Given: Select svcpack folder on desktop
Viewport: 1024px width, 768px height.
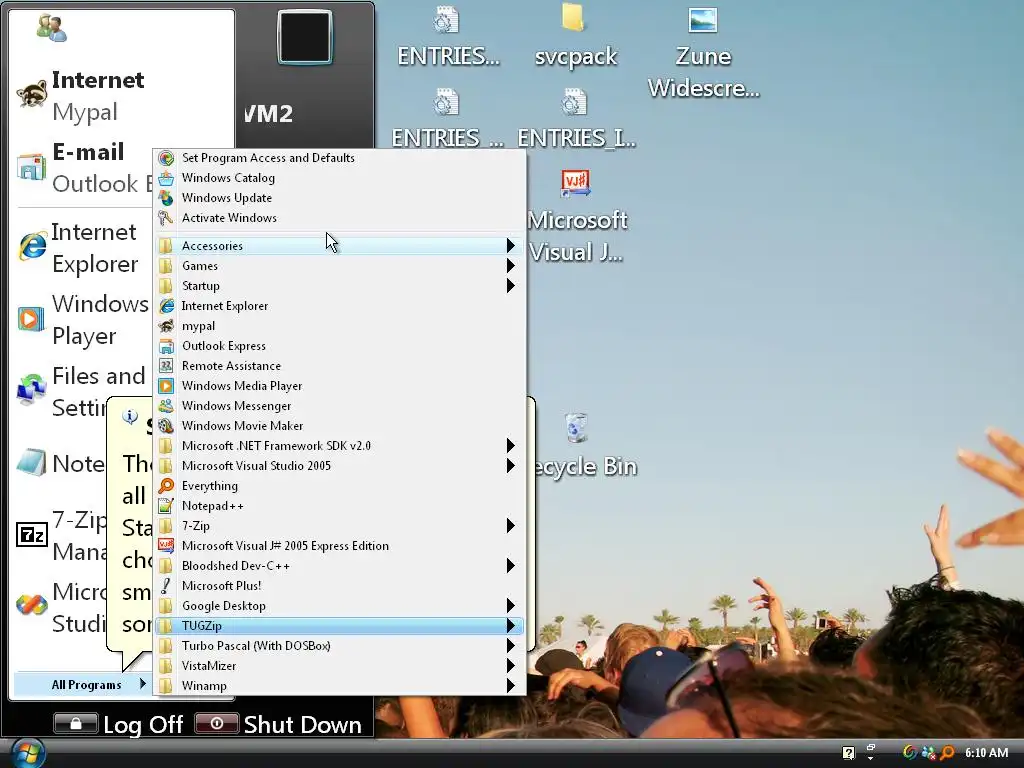Looking at the screenshot, I should pos(575,37).
